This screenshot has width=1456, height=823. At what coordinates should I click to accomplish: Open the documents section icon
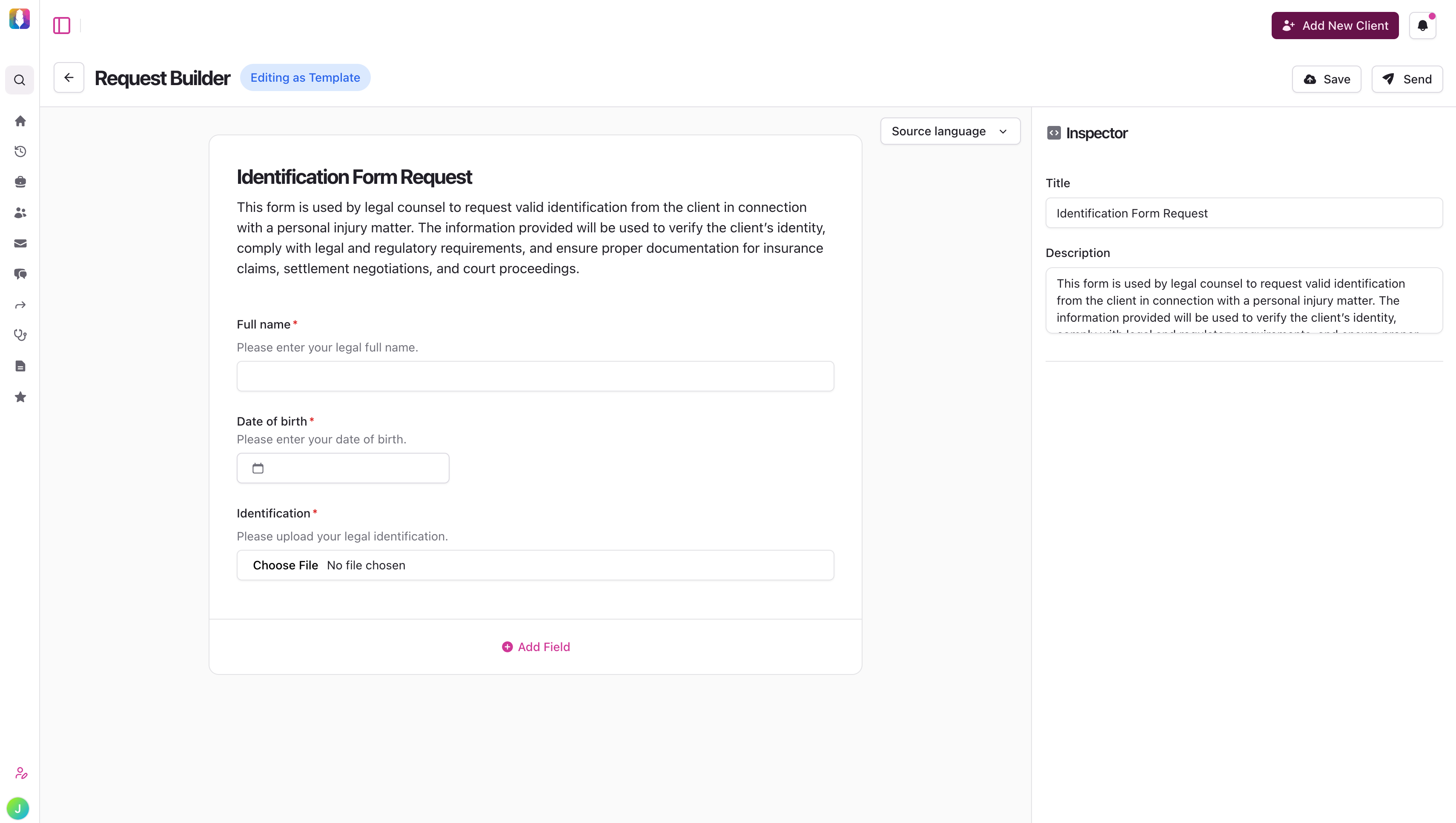pyautogui.click(x=20, y=365)
